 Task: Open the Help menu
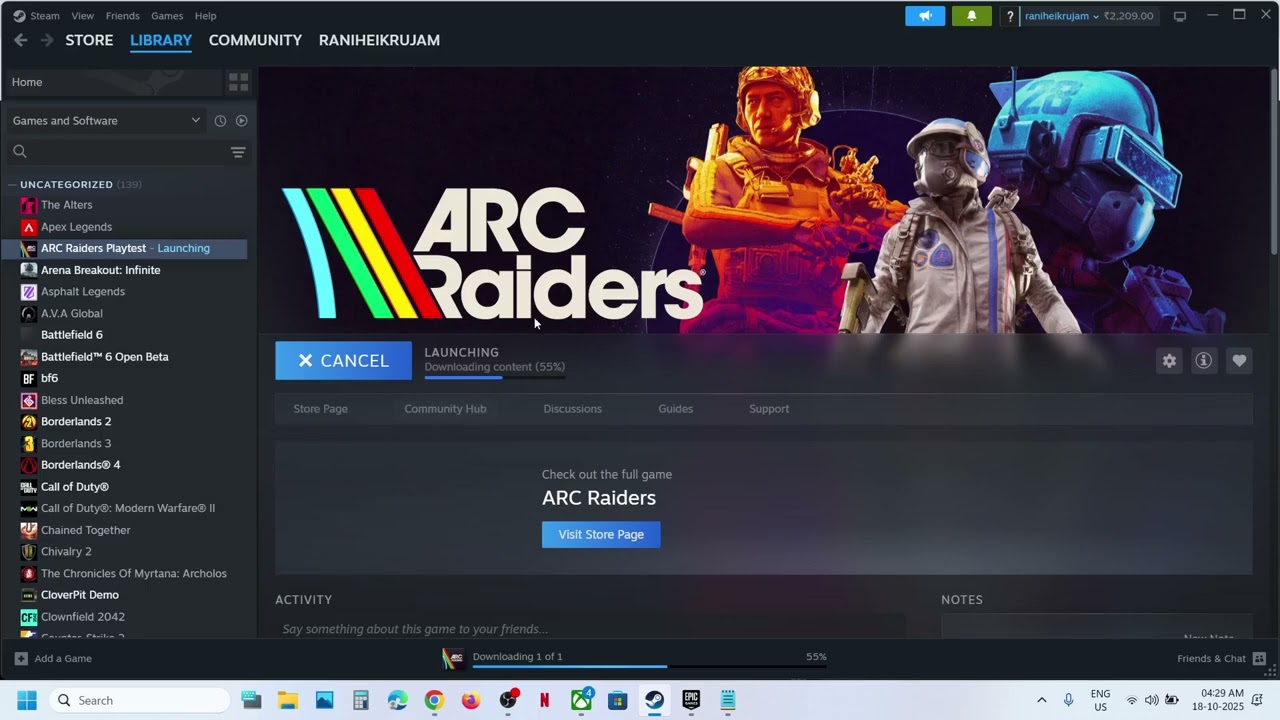205,16
